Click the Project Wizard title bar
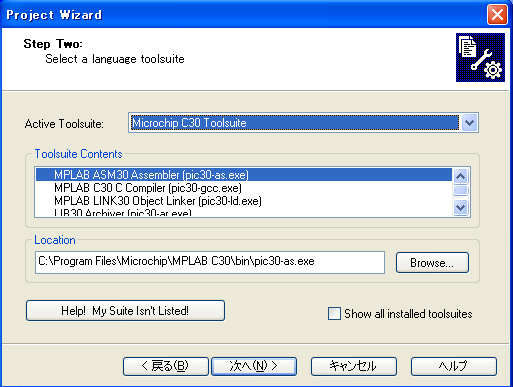The height and width of the screenshot is (387, 513). coord(243,15)
